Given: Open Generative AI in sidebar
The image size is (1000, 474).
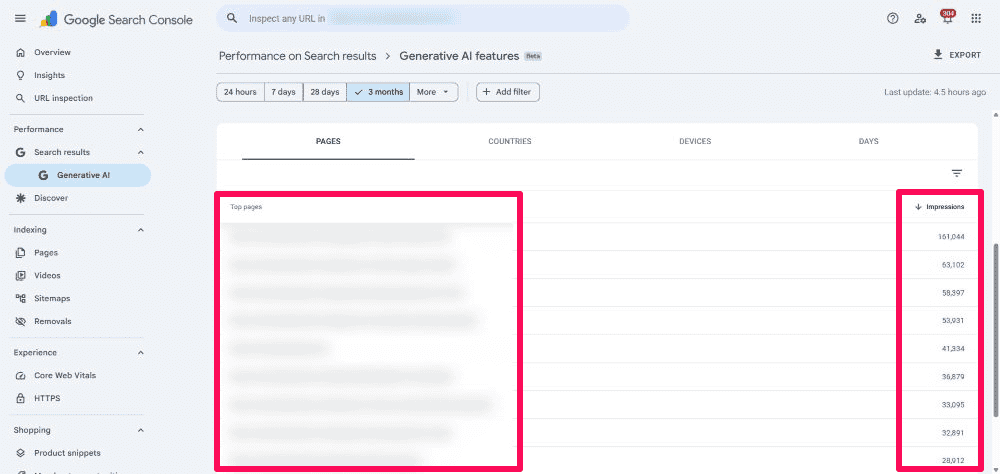Looking at the screenshot, I should (x=78, y=175).
